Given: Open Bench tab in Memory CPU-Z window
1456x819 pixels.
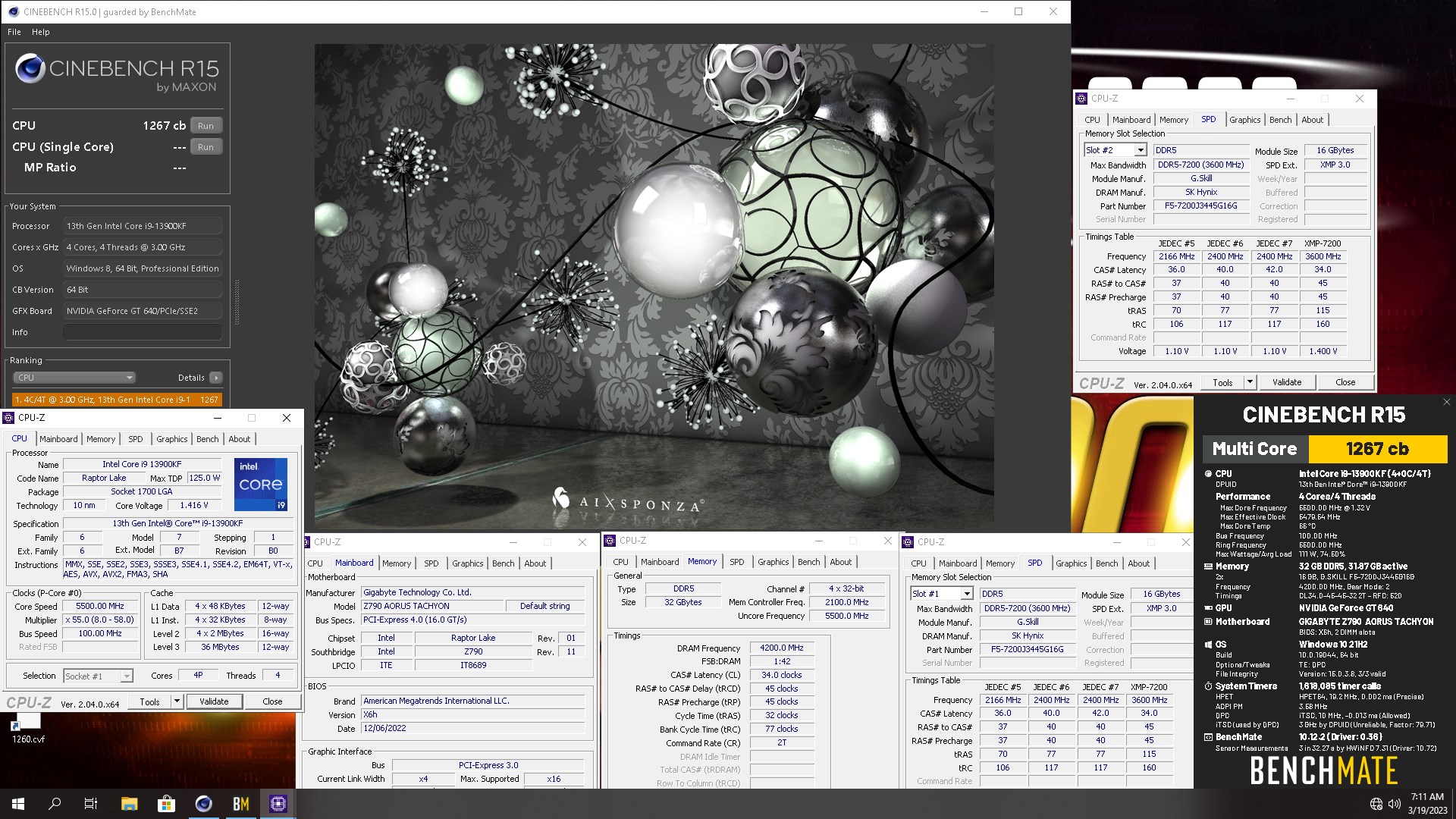Looking at the screenshot, I should point(808,562).
